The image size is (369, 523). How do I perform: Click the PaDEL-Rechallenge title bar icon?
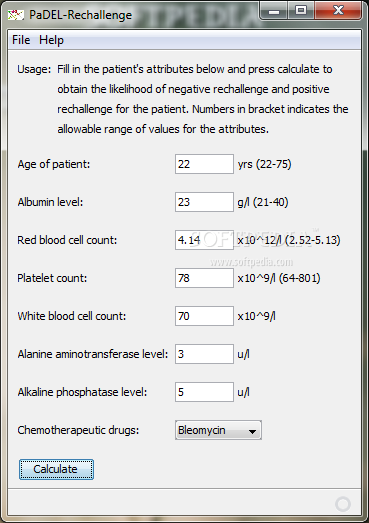(16, 15)
